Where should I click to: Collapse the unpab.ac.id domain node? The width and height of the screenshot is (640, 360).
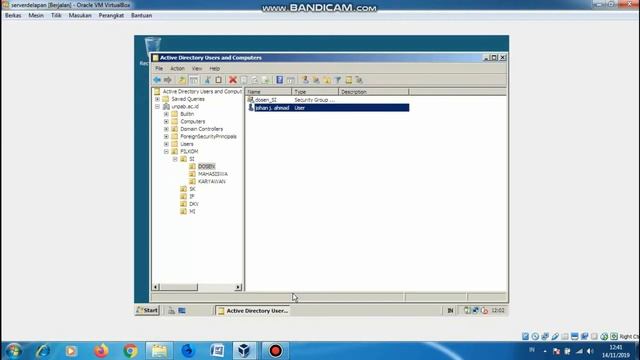pyautogui.click(x=158, y=107)
